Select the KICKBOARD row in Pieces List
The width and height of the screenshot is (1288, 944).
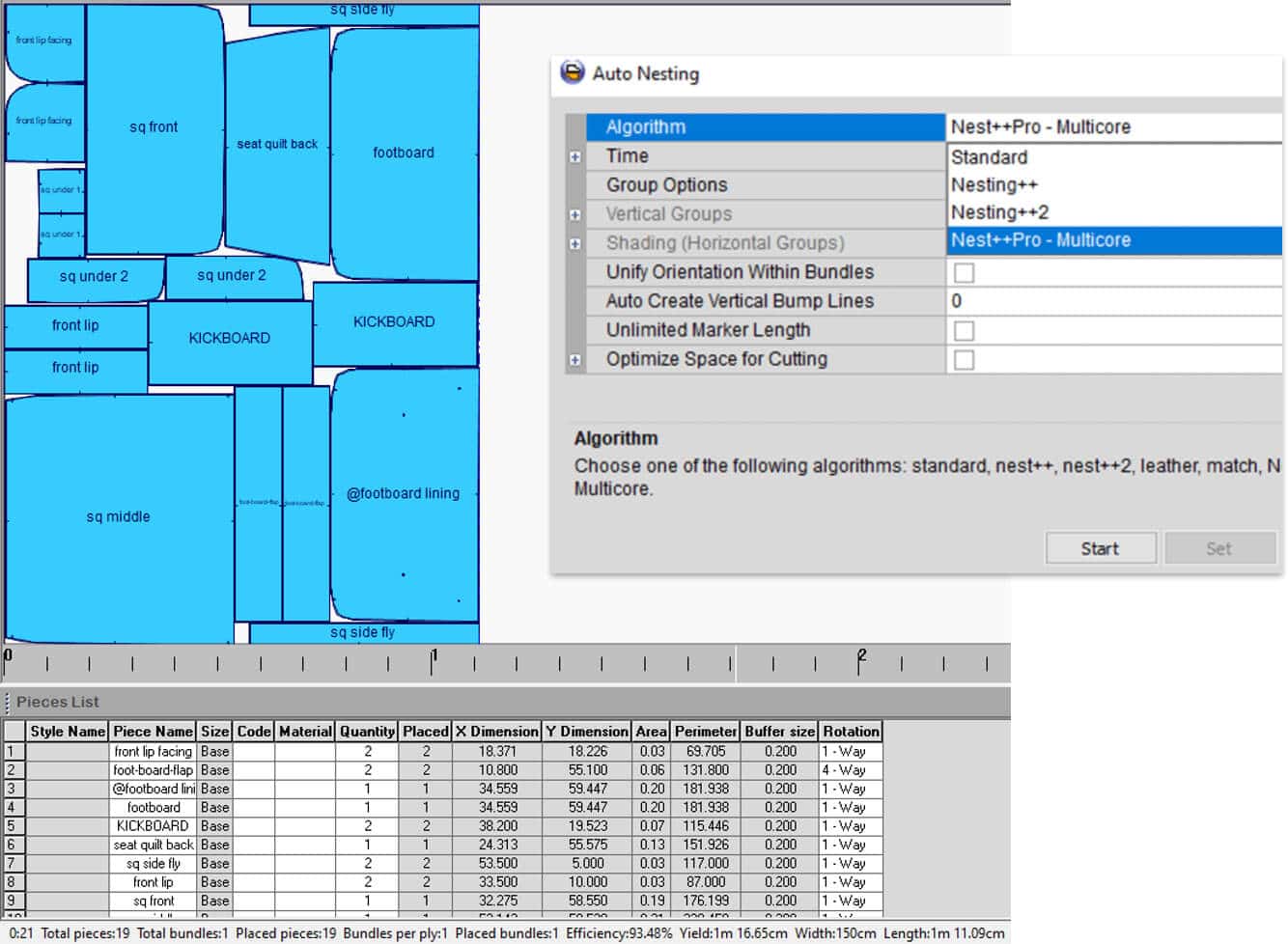click(x=154, y=825)
